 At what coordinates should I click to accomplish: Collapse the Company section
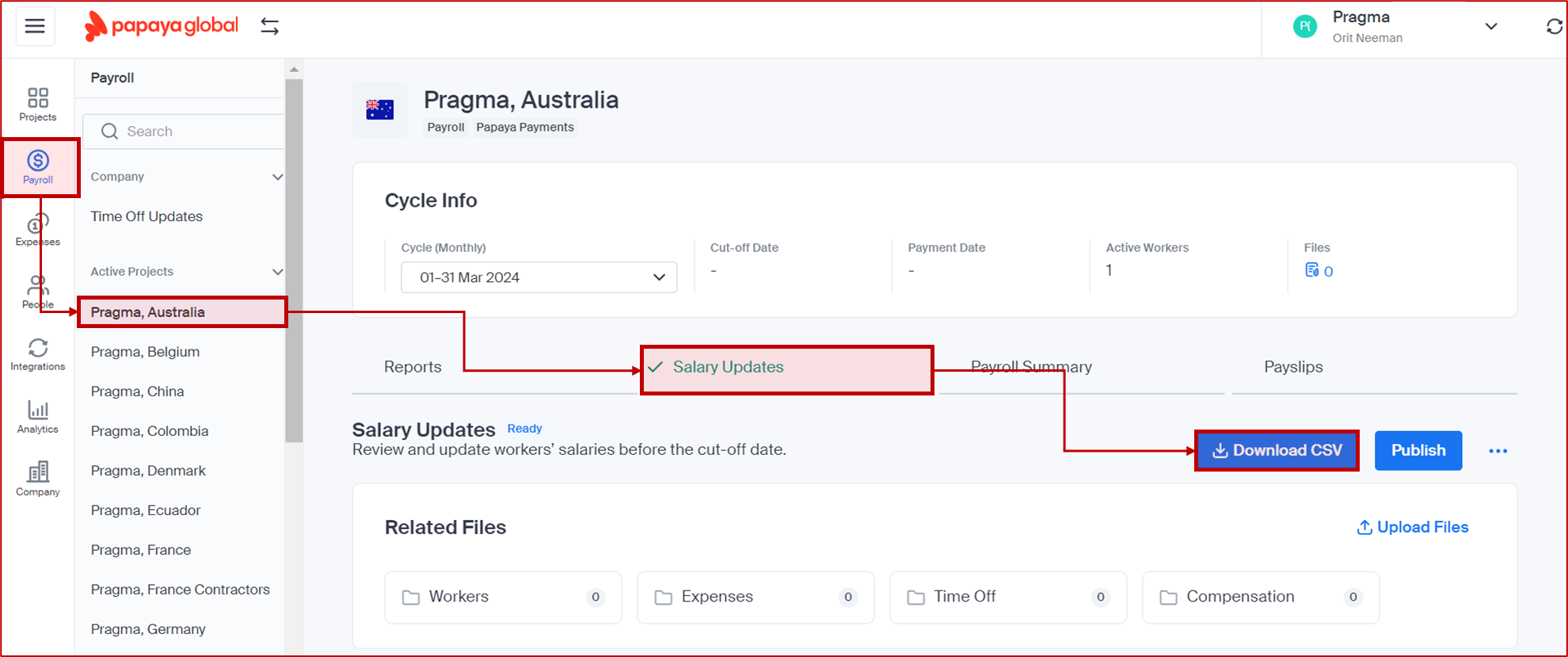pos(277,177)
